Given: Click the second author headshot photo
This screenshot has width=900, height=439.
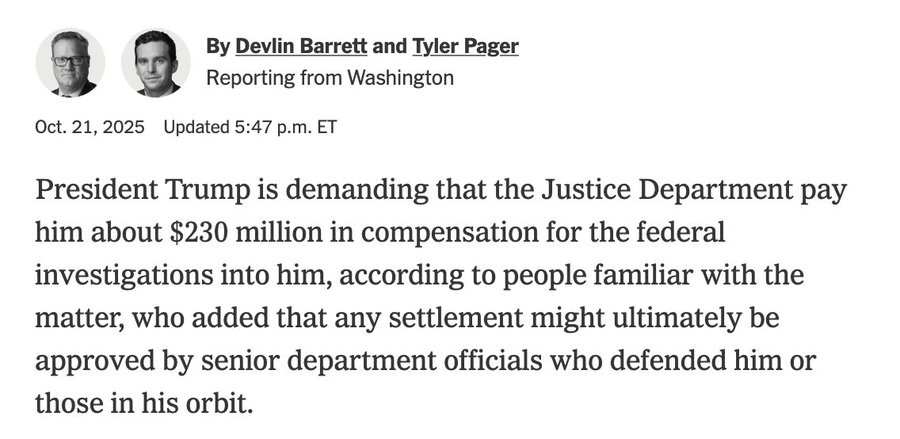Looking at the screenshot, I should coord(156,62).
